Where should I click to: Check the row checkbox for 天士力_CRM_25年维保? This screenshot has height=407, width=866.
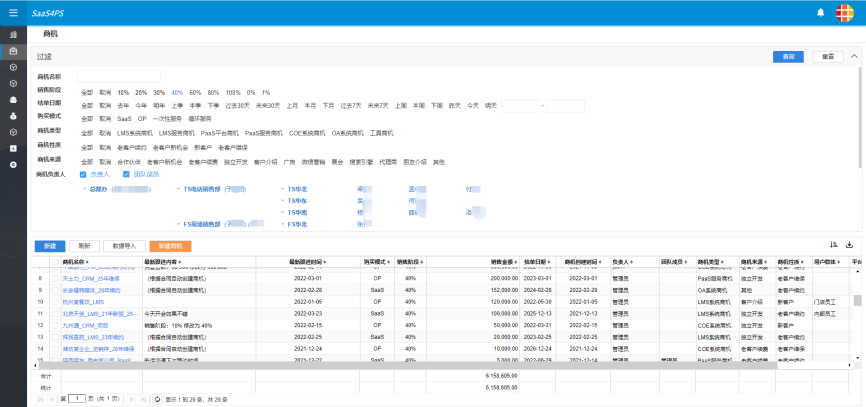[55, 278]
